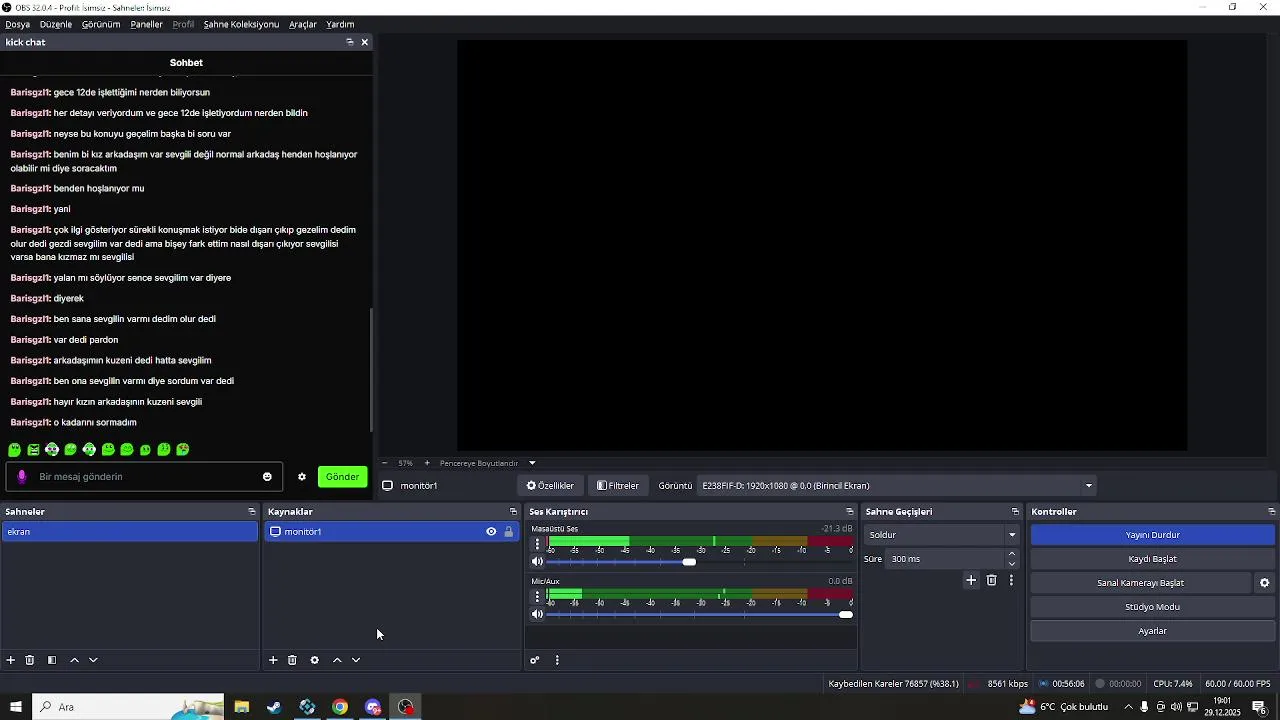
Task: Open advanced audio properties gears icon
Action: (x=535, y=660)
